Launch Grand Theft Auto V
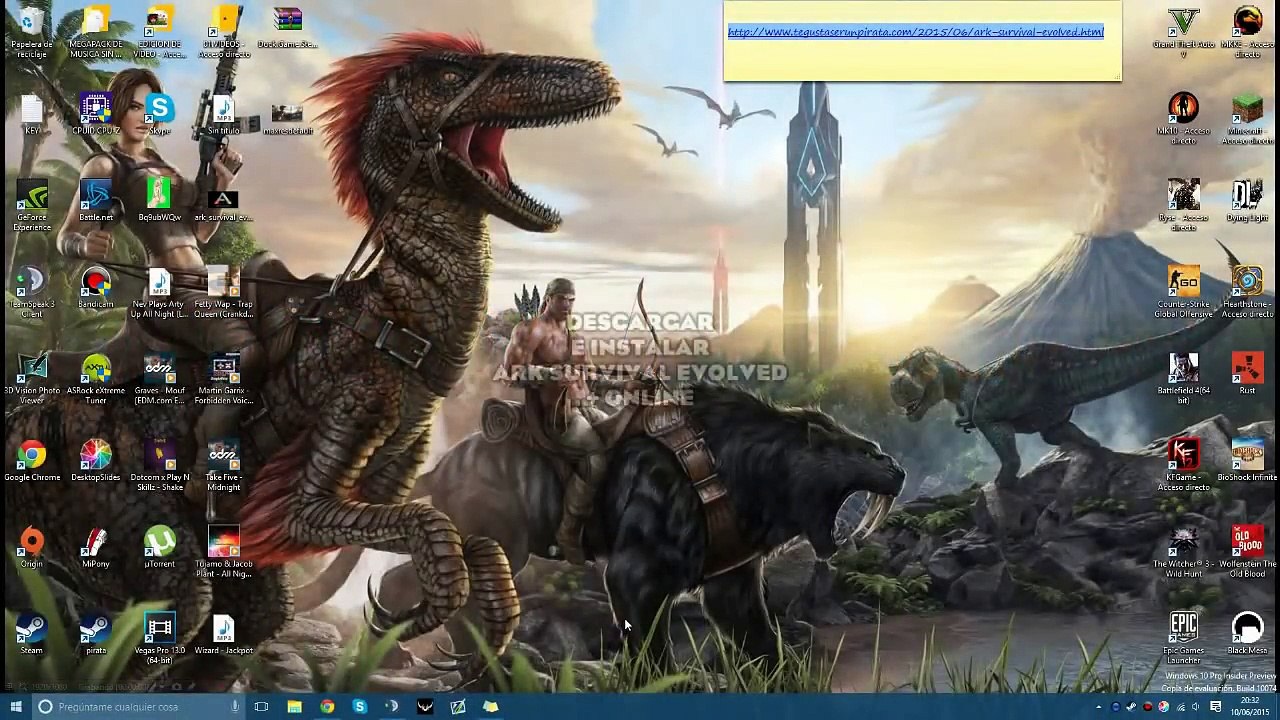Screen dimensions: 1280x720 (1184, 33)
